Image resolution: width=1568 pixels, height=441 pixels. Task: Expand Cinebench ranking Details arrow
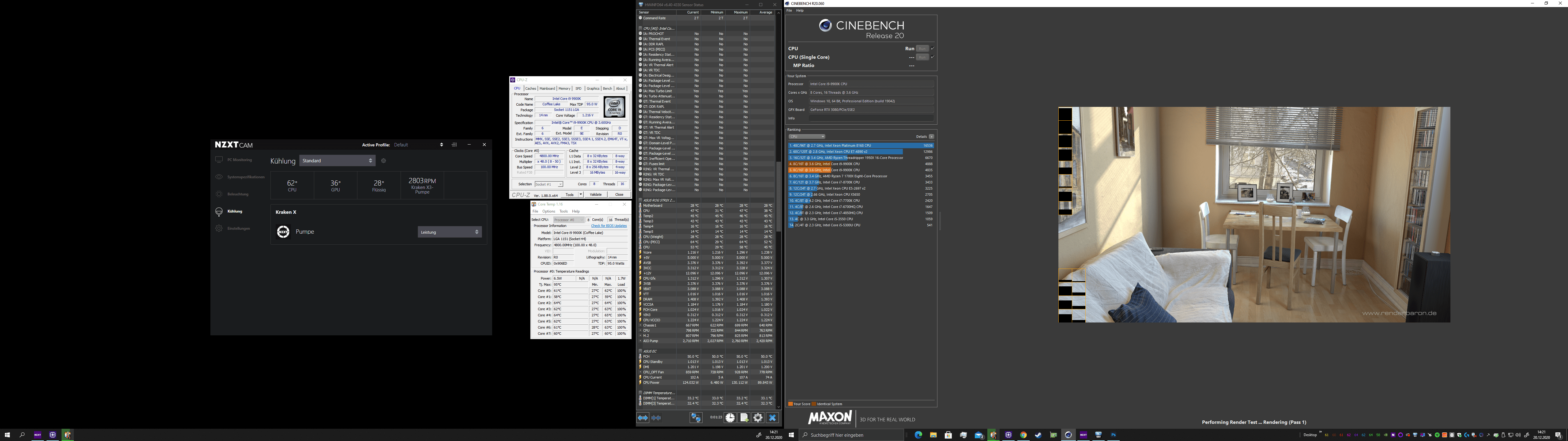(931, 137)
